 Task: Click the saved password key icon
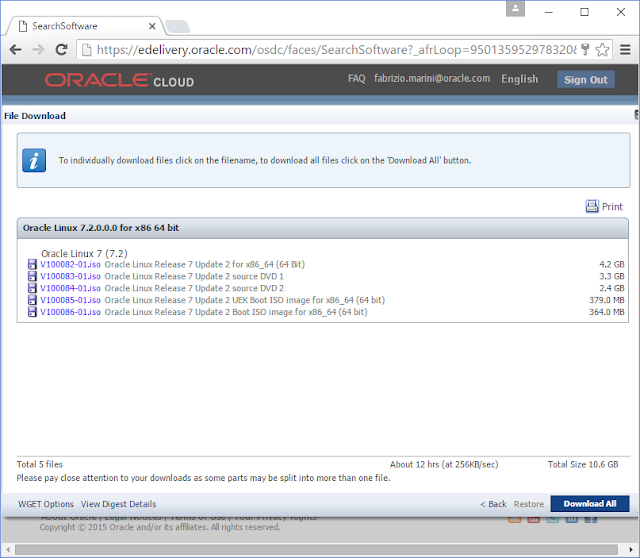585,50
